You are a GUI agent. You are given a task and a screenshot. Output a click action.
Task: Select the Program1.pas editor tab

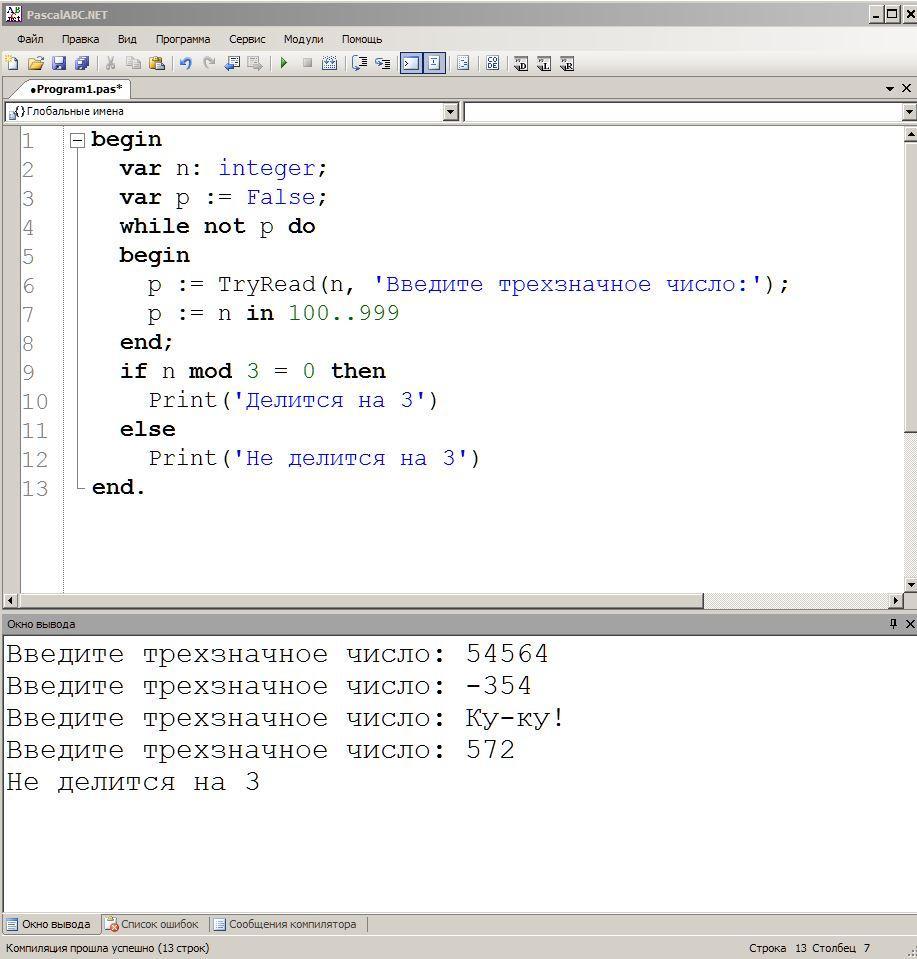click(x=75, y=89)
